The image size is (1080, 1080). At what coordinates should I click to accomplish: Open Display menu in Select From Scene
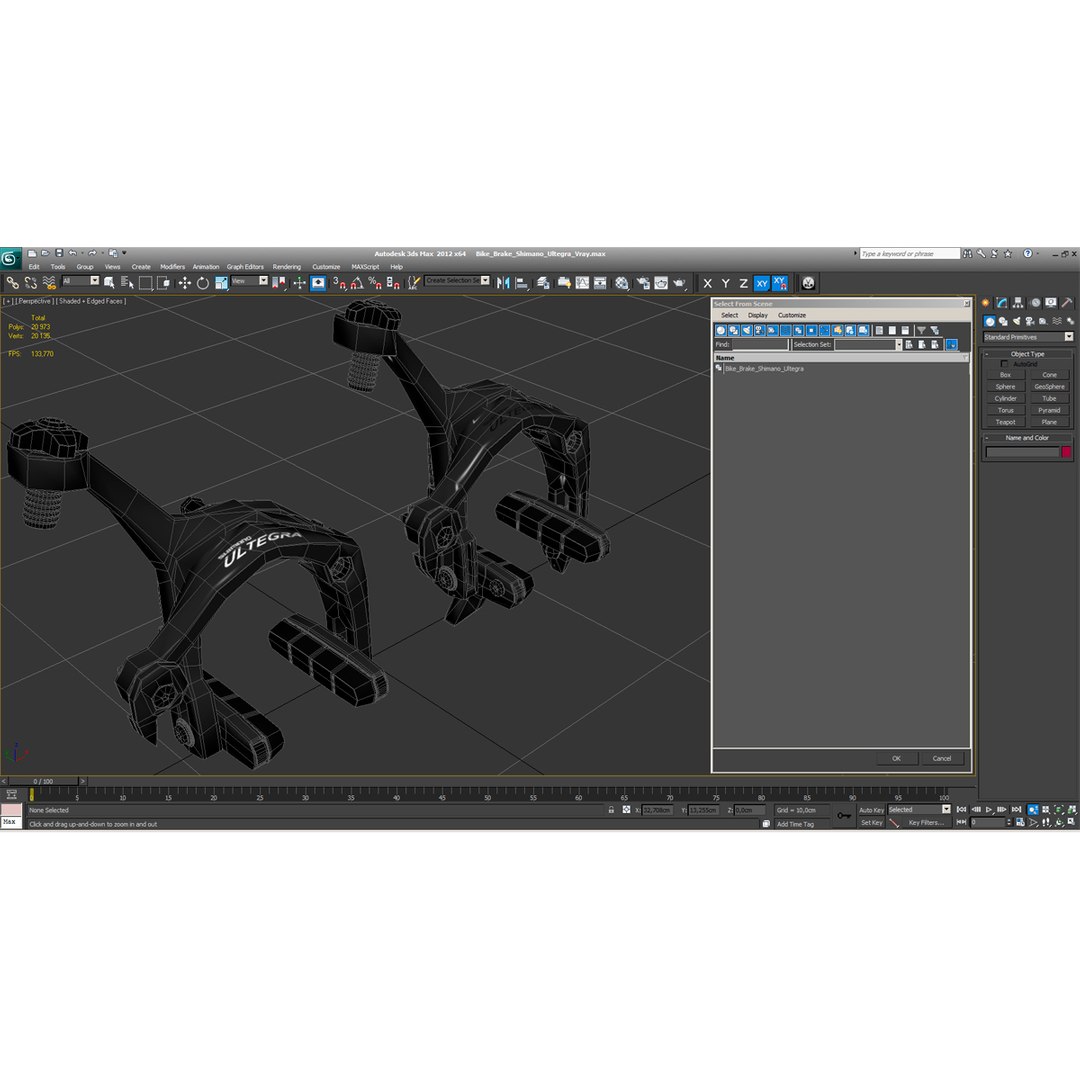[758, 315]
